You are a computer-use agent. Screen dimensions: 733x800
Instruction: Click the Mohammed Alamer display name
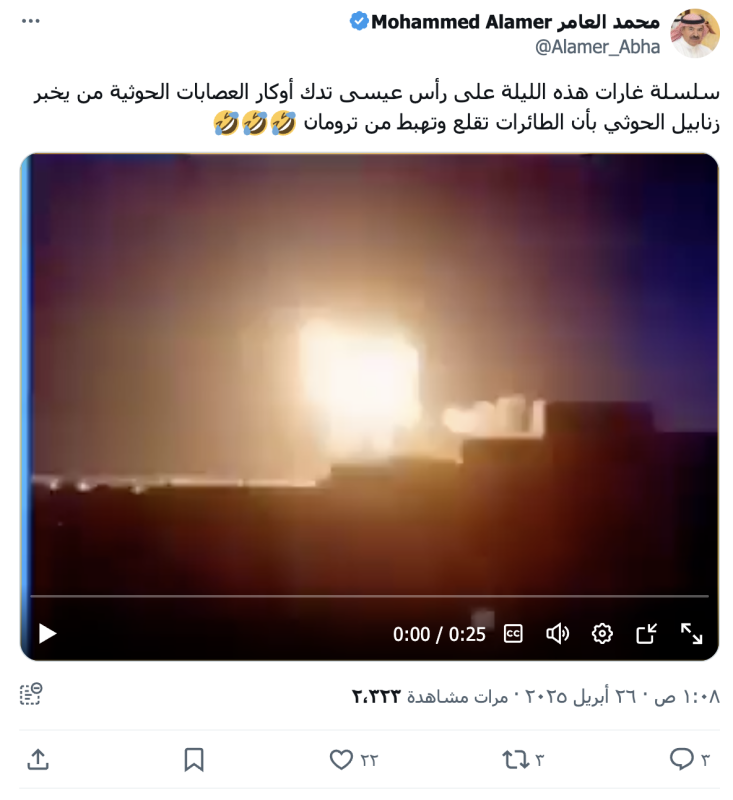516,22
